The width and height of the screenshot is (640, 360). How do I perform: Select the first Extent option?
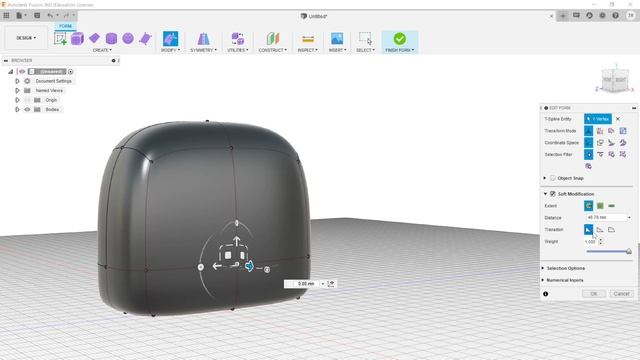point(588,206)
